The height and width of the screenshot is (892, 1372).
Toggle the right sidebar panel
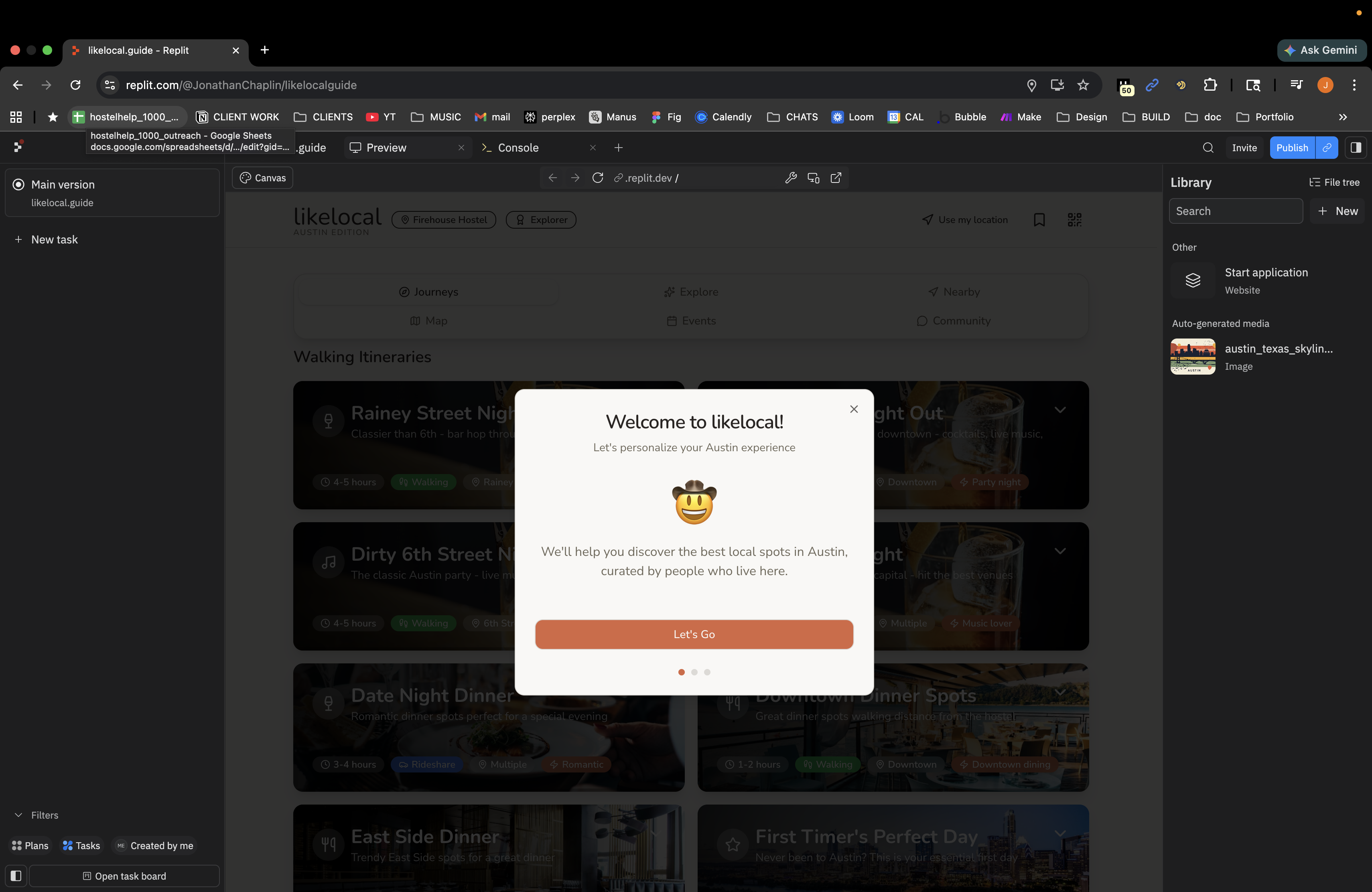coord(1355,148)
